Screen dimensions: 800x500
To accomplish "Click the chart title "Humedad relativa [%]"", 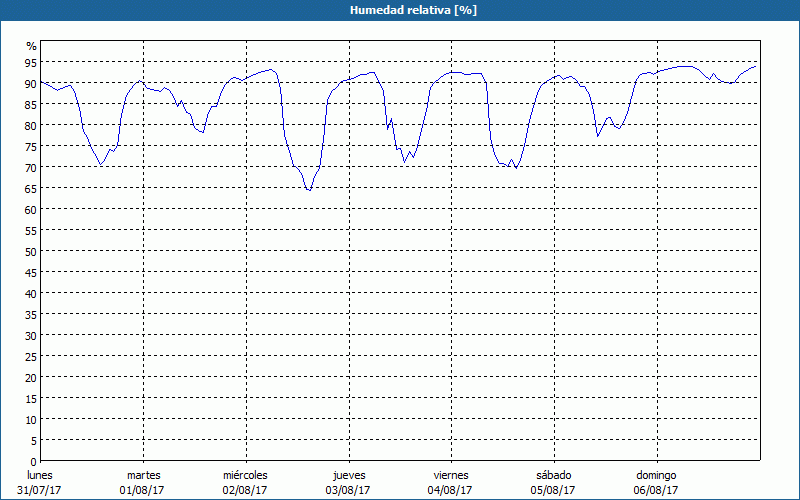I will coord(399,10).
